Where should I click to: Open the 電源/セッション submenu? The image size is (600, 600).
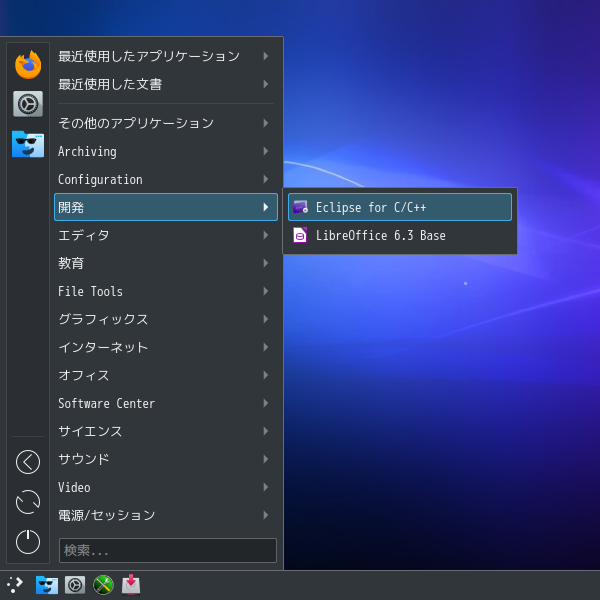[166, 515]
